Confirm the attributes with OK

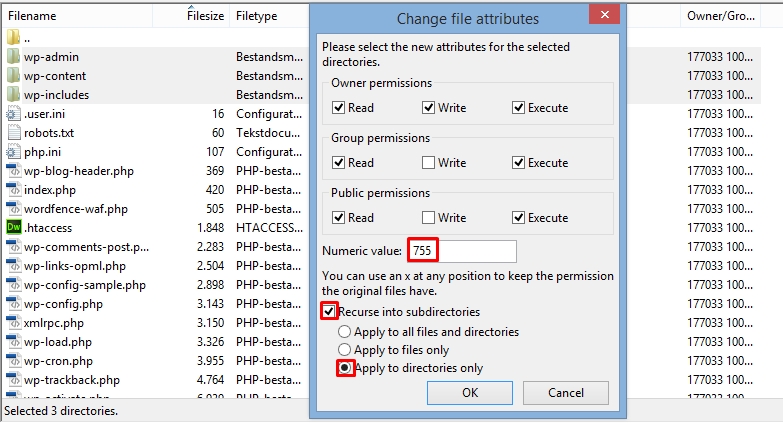click(469, 393)
